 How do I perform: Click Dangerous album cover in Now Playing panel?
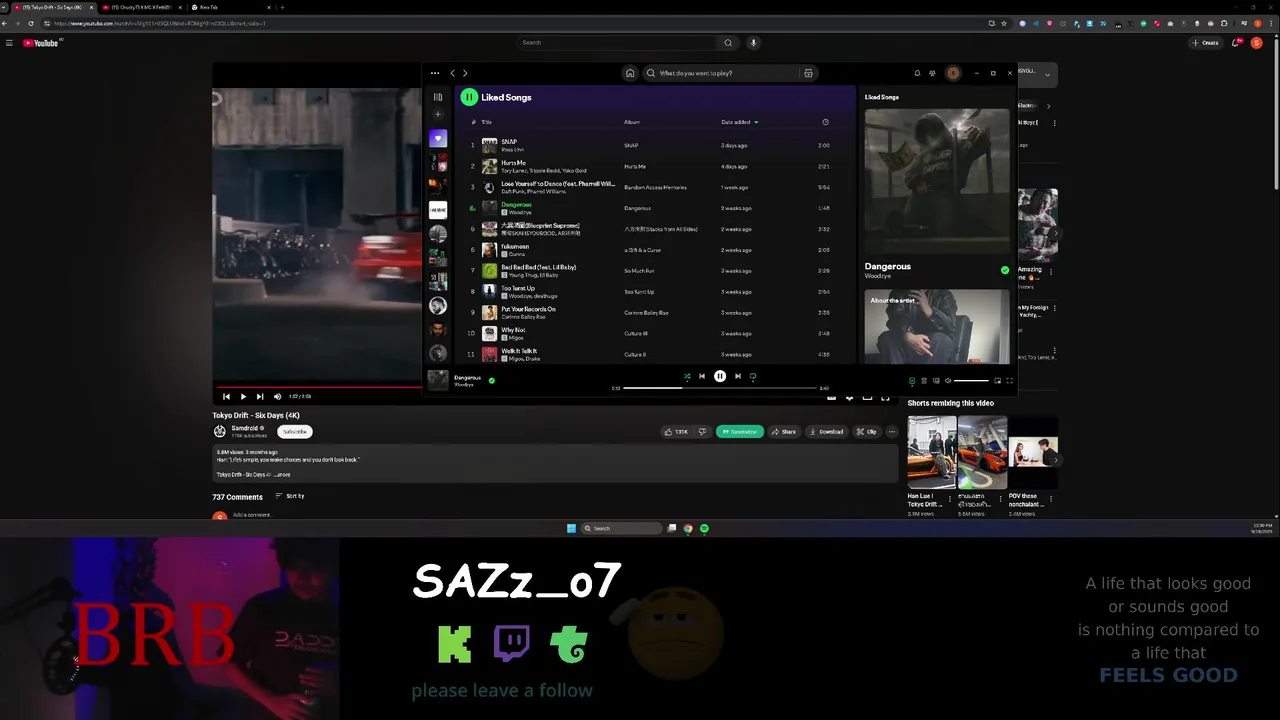(x=937, y=180)
